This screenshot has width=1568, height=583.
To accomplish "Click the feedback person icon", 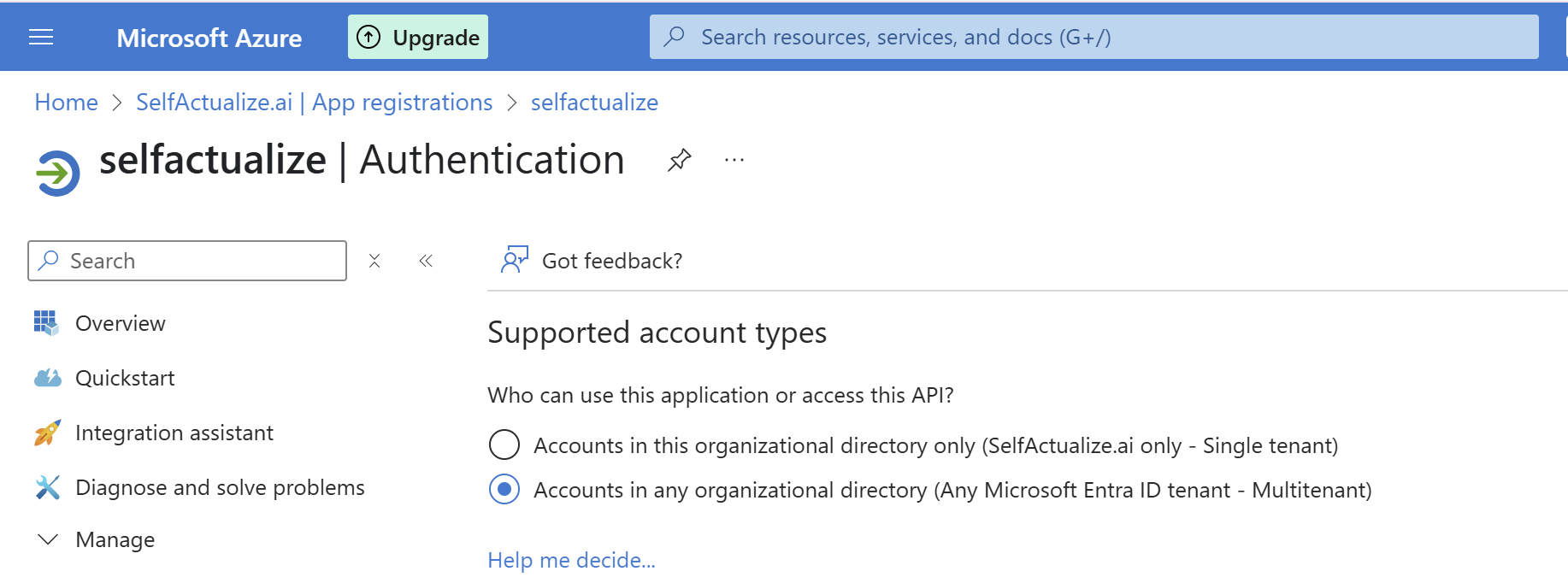I will click(515, 260).
